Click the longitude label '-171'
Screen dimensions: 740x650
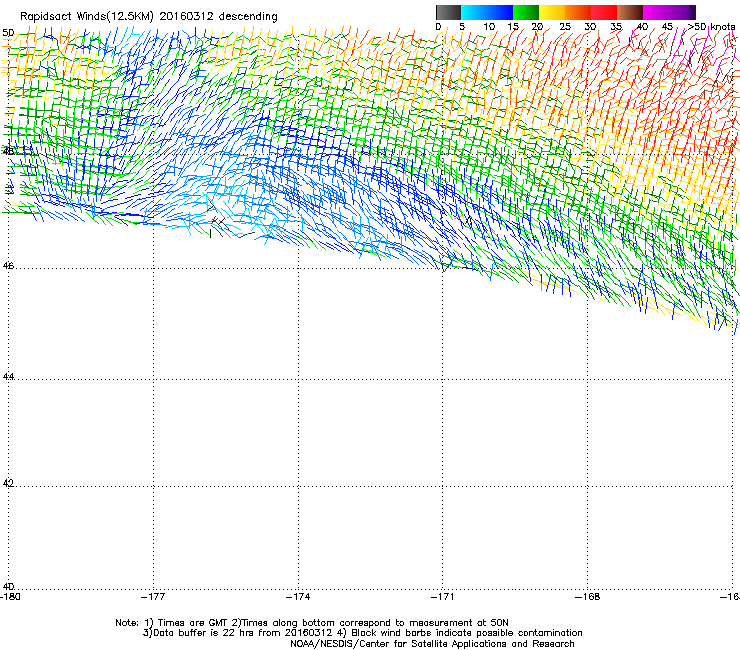coord(443,597)
